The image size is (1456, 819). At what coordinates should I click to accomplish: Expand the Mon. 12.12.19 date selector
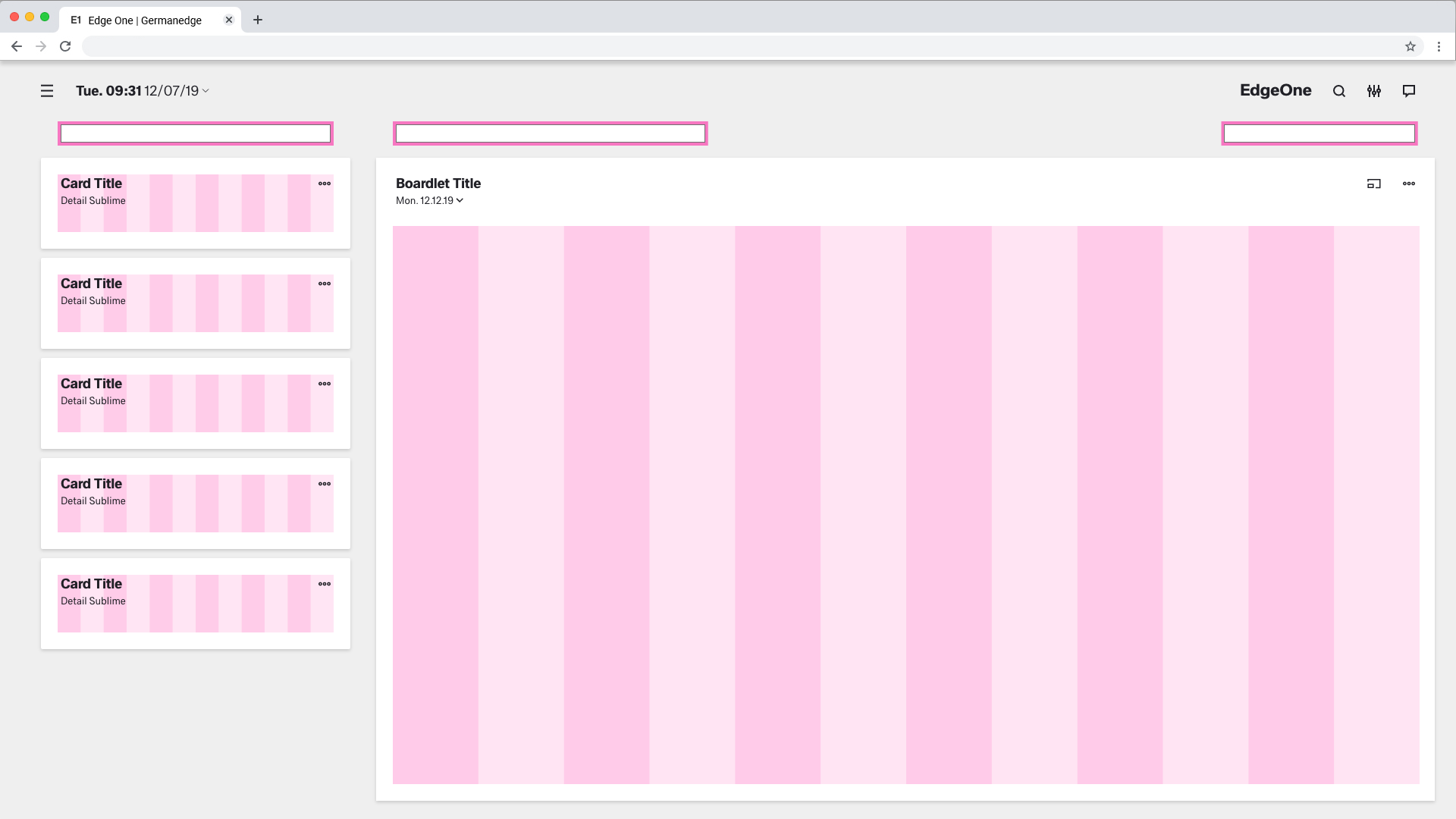[x=460, y=201]
